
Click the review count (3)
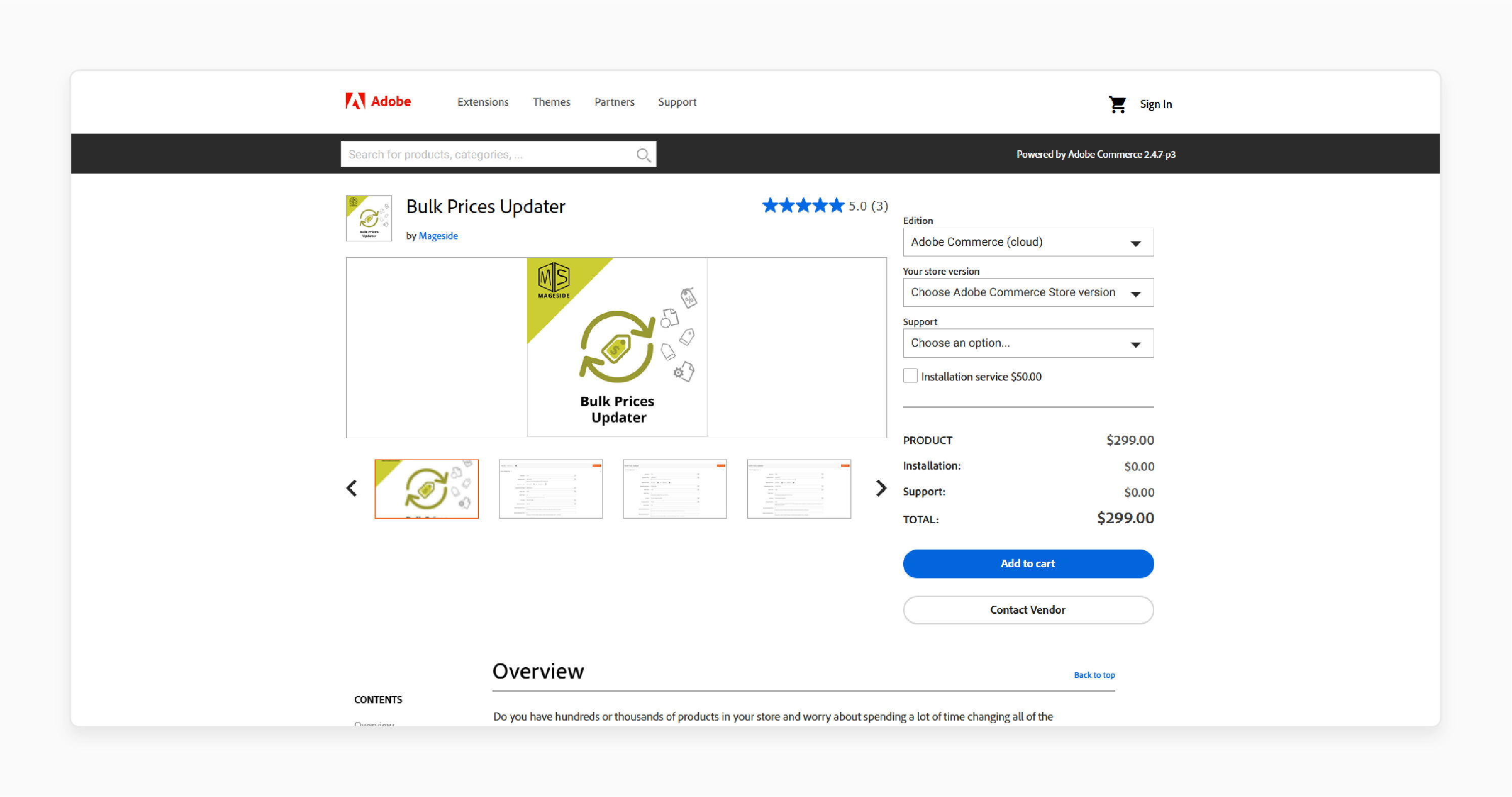pos(879,206)
